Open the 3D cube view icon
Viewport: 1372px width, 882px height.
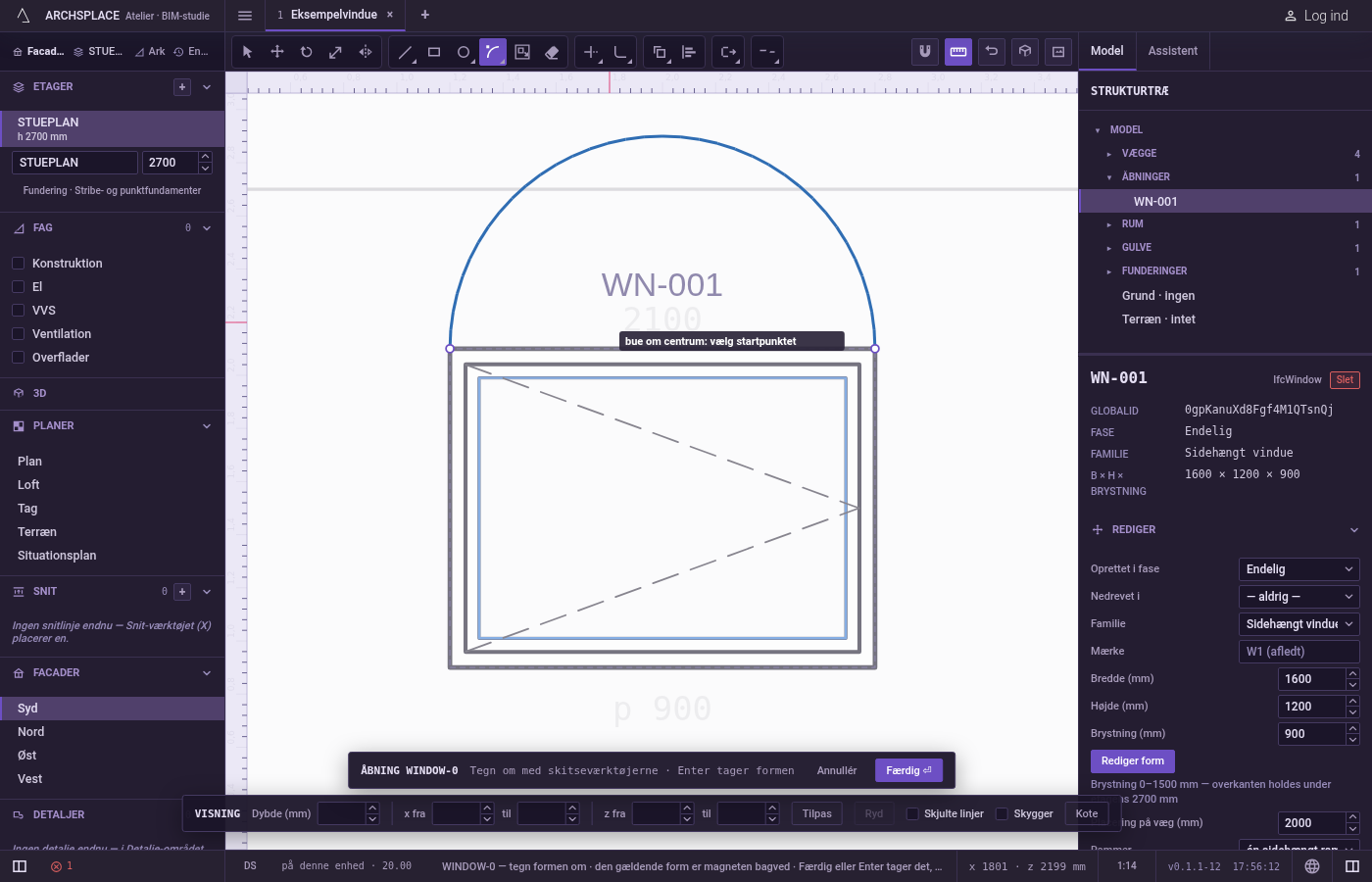[1025, 52]
